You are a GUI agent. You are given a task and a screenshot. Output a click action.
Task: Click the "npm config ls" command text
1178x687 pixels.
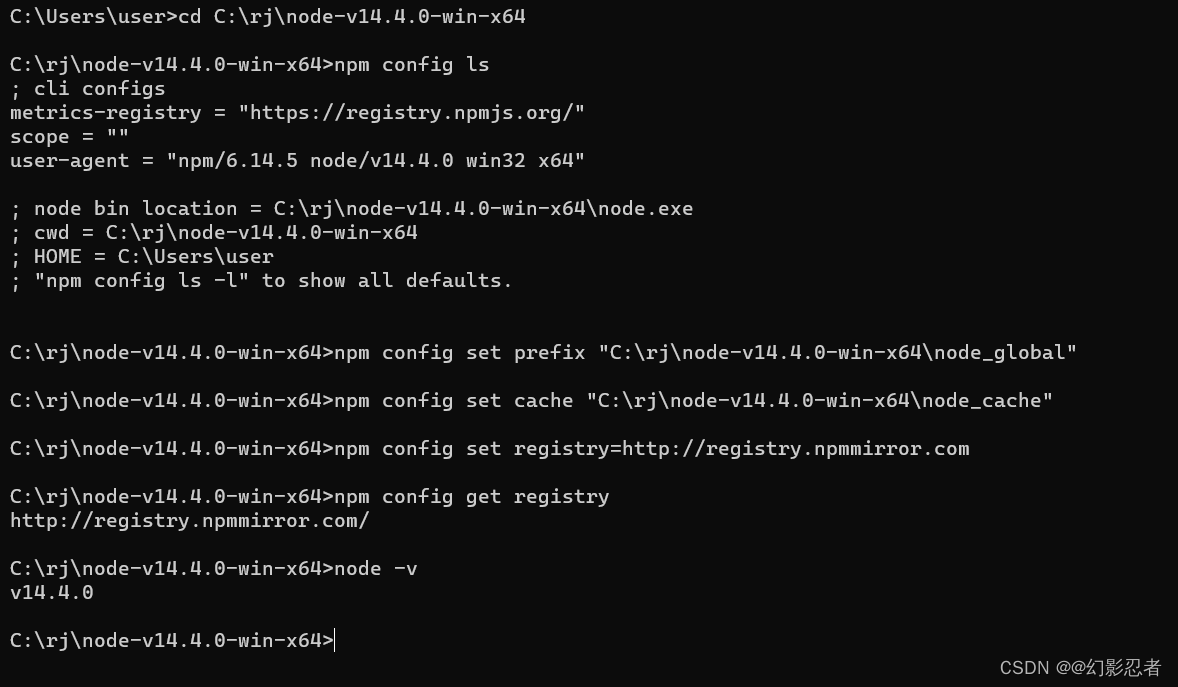tap(411, 65)
